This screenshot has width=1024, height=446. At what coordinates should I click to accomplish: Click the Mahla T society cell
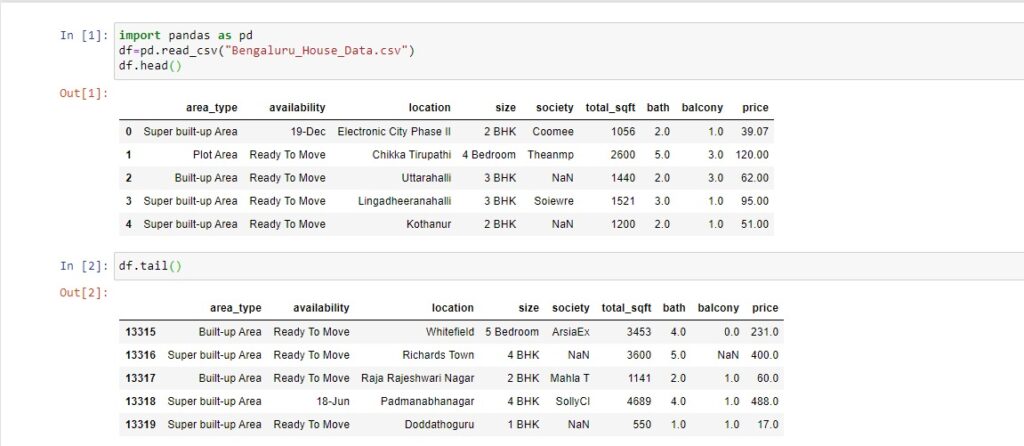569,378
